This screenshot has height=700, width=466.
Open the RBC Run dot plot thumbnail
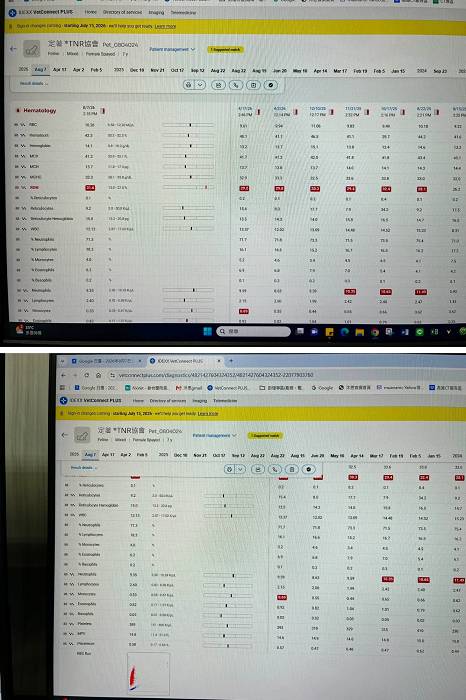pyautogui.click(x=148, y=674)
